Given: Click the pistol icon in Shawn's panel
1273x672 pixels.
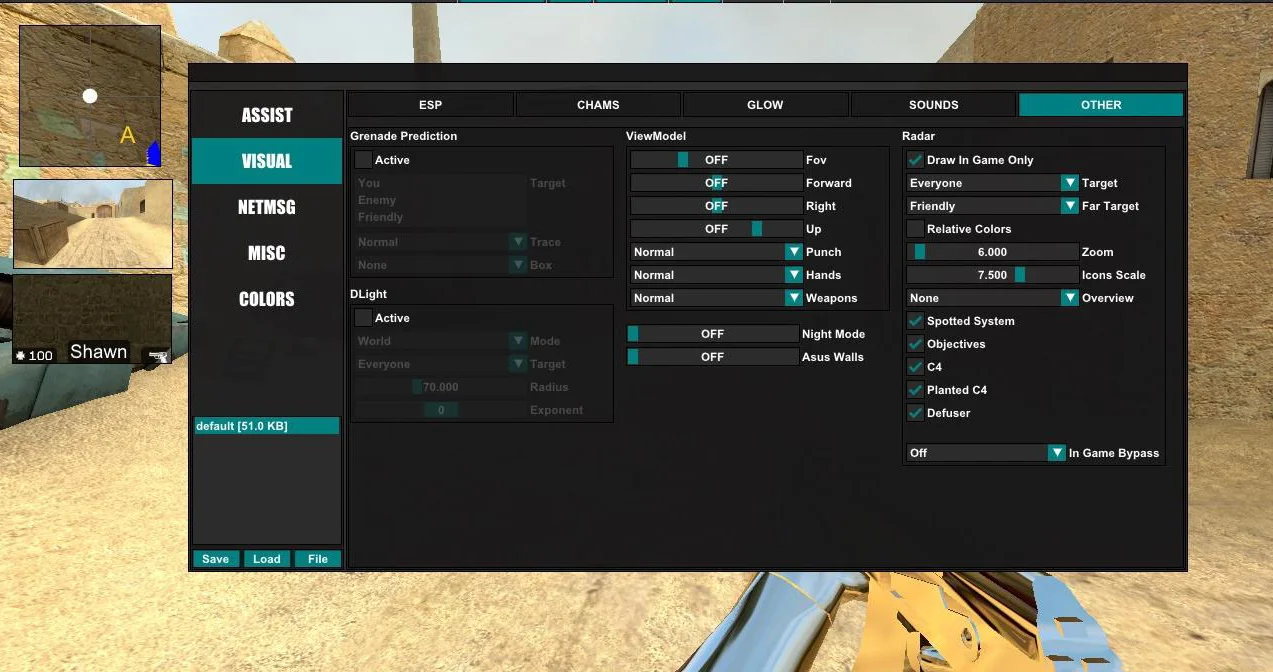Looking at the screenshot, I should (157, 355).
